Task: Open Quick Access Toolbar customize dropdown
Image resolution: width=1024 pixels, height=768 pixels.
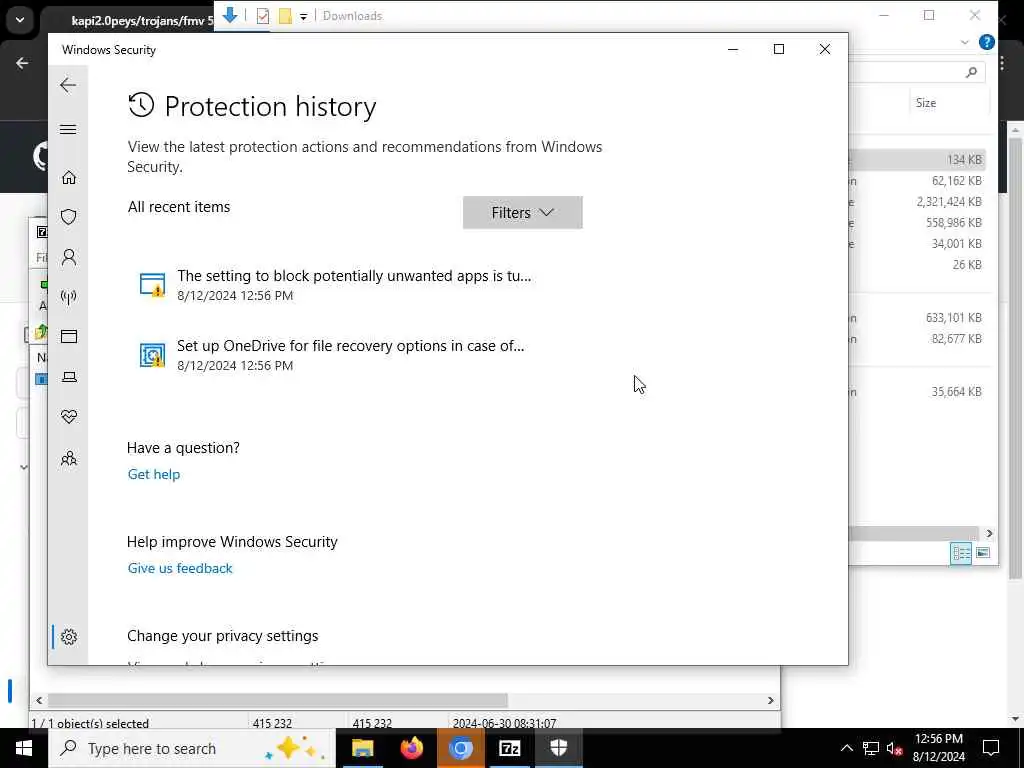Action: coord(304,16)
